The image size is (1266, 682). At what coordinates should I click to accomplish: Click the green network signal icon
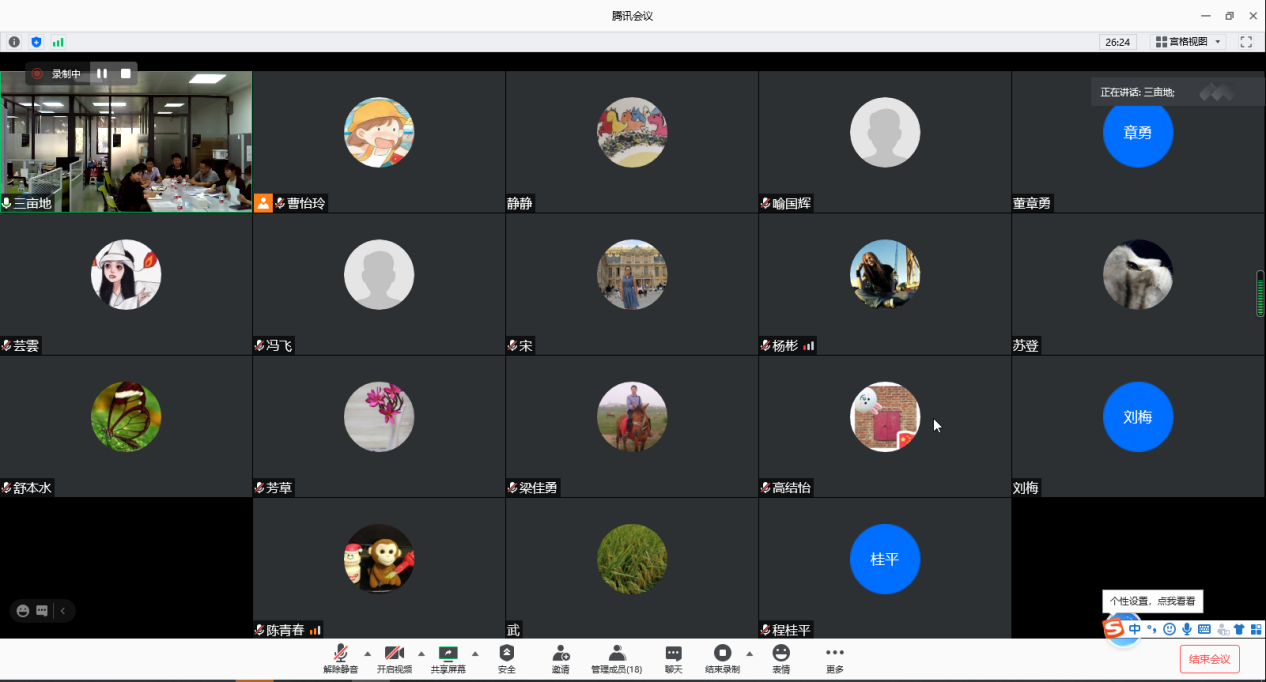(x=58, y=42)
